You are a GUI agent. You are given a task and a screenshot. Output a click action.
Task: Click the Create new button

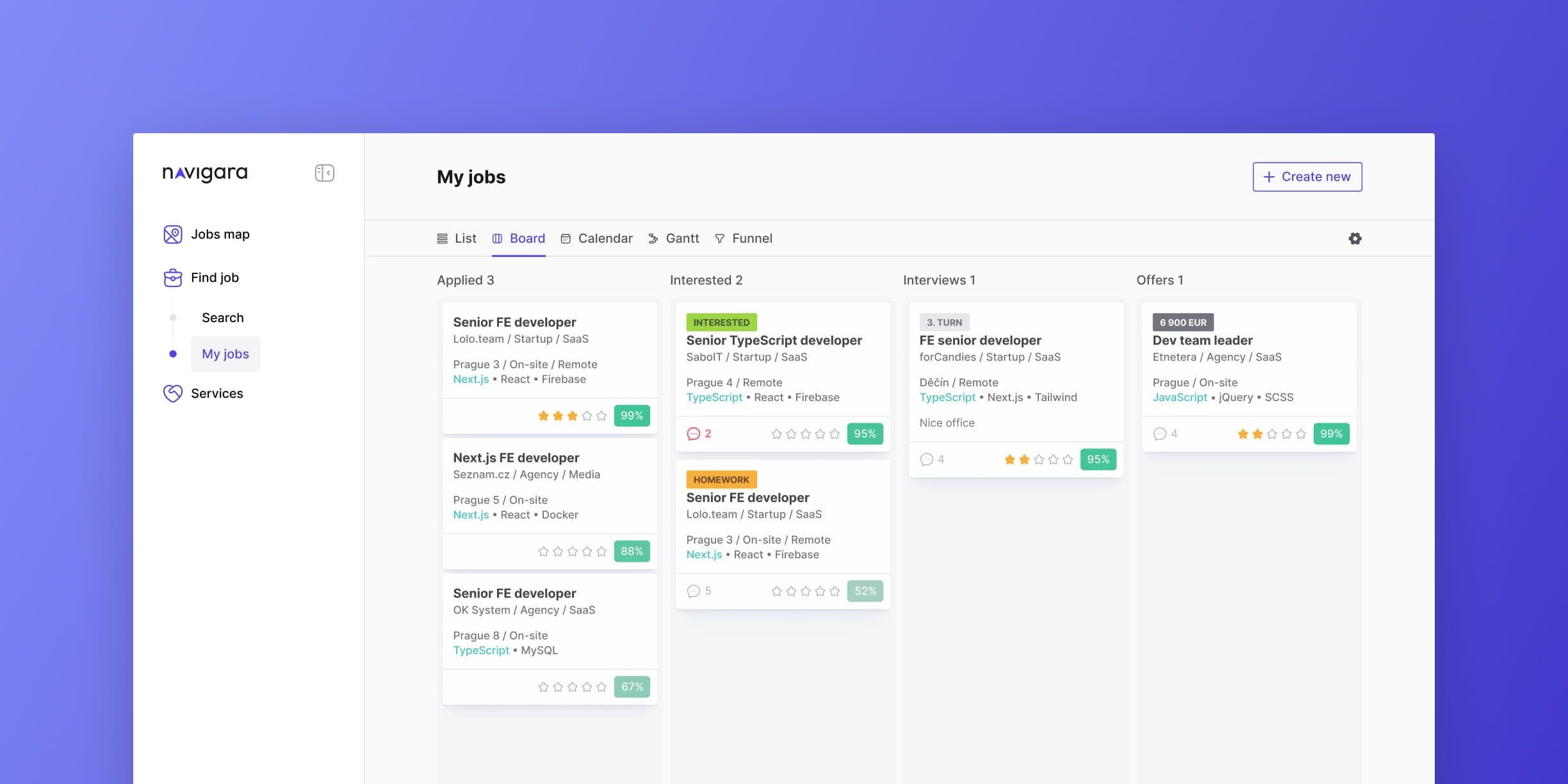(x=1307, y=177)
